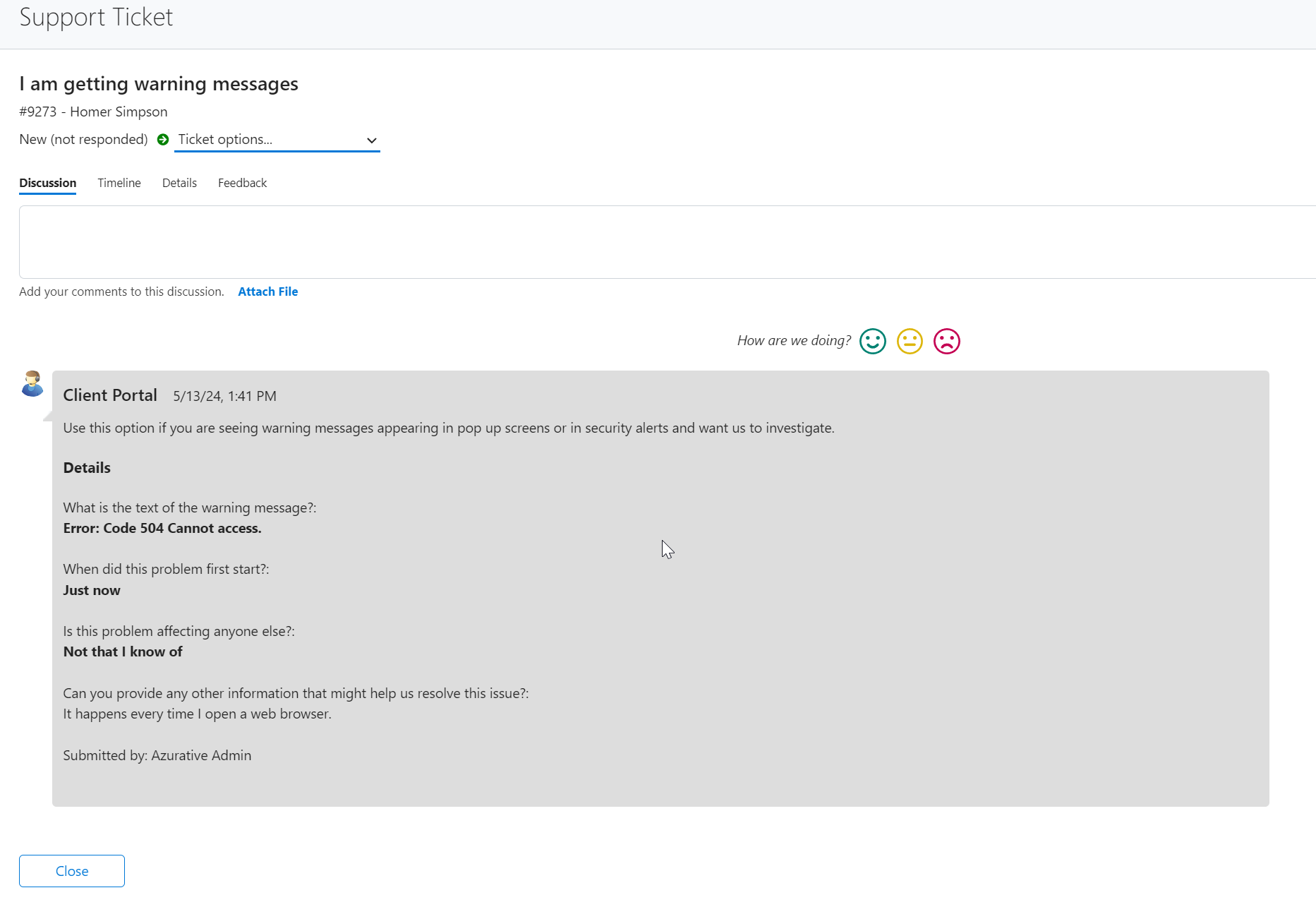Click the #9273 - Homer Simpson line
The height and width of the screenshot is (919, 1316).
(x=93, y=112)
